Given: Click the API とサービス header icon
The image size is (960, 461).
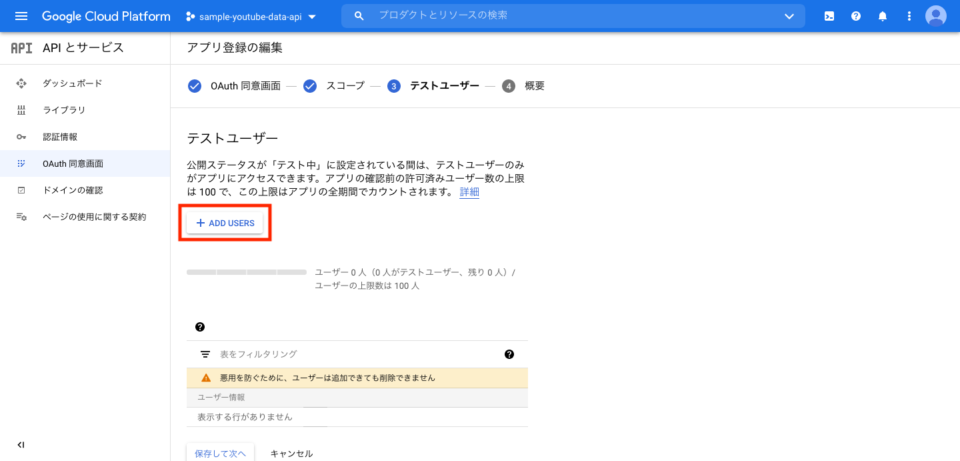Looking at the screenshot, I should click(x=21, y=48).
